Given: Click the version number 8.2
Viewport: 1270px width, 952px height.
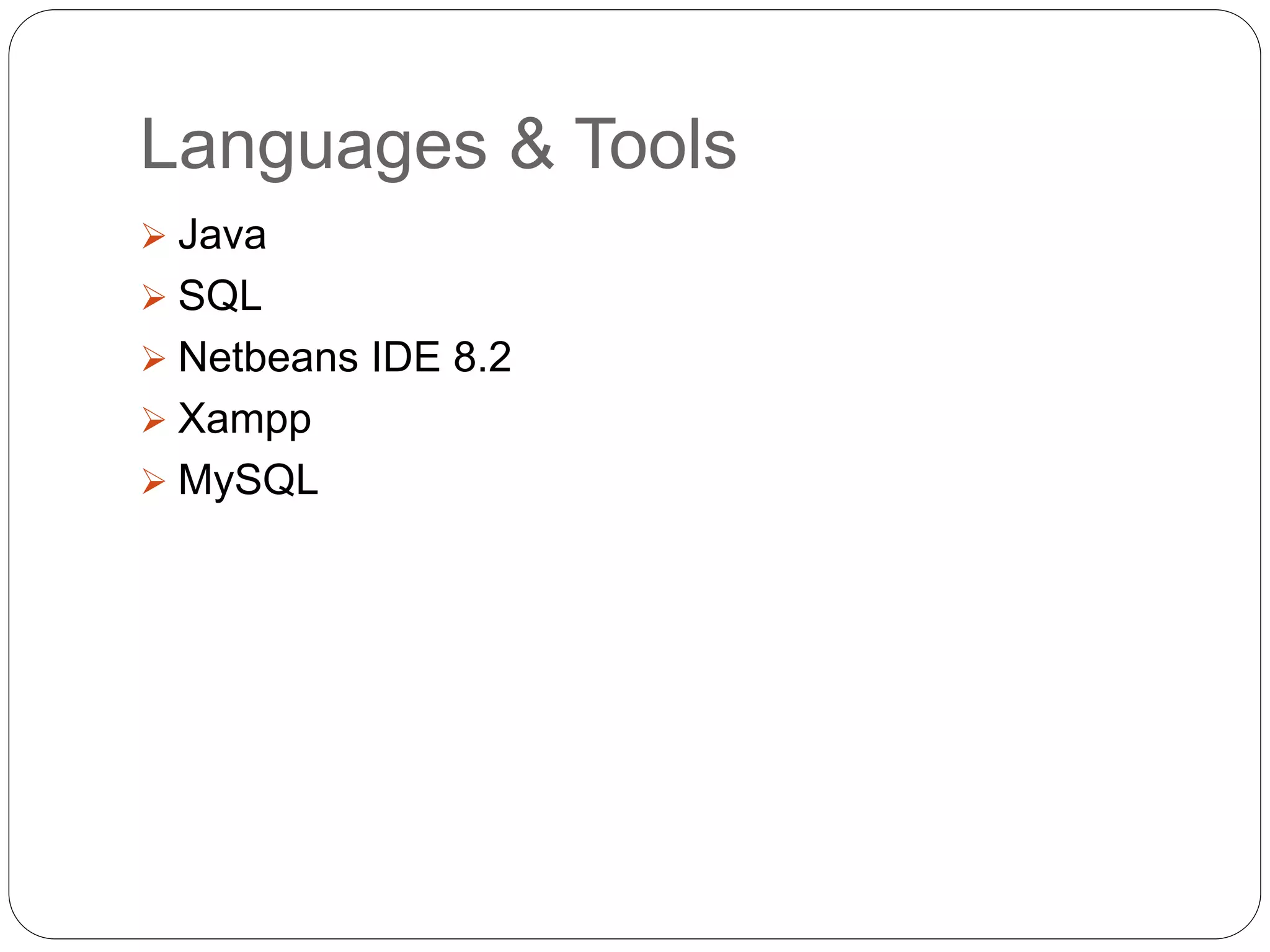Looking at the screenshot, I should (x=482, y=357).
